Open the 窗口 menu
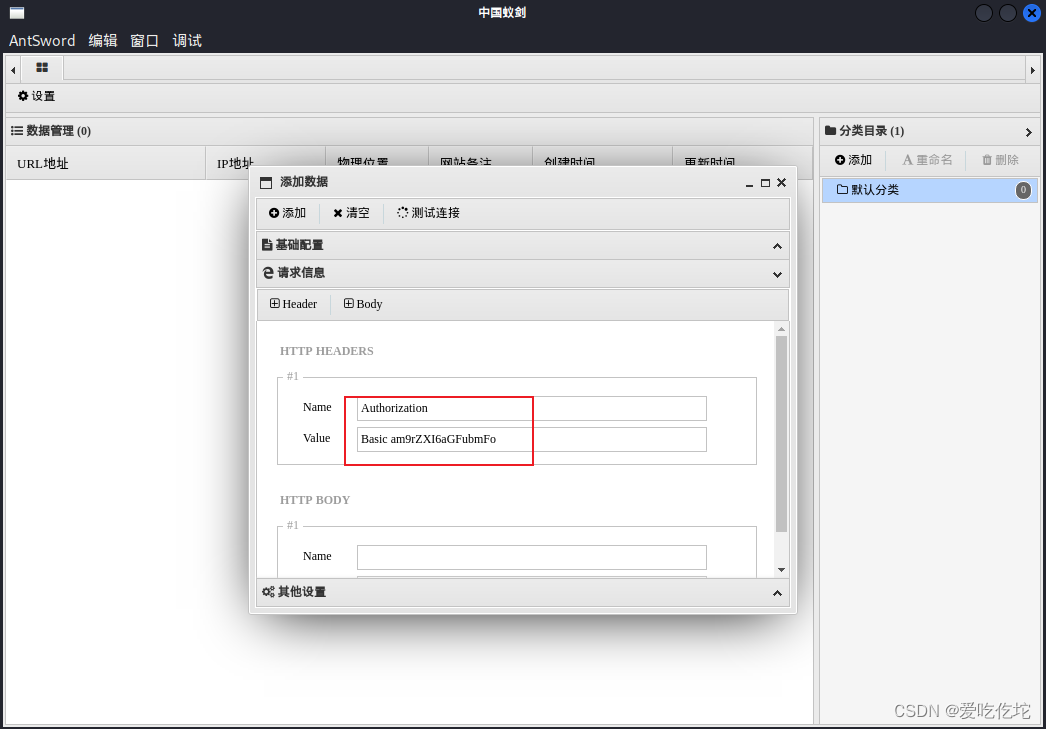 144,41
